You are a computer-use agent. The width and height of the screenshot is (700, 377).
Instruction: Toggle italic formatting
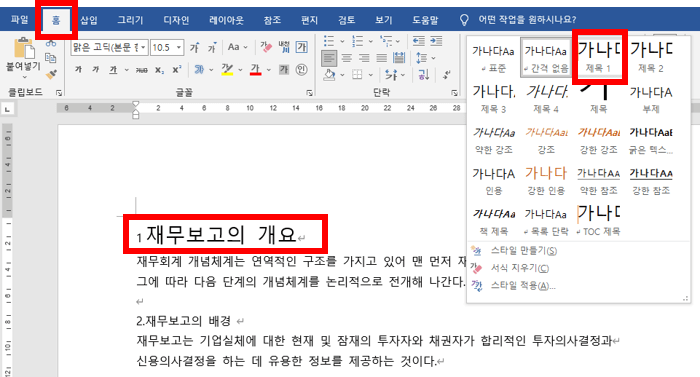click(x=96, y=70)
